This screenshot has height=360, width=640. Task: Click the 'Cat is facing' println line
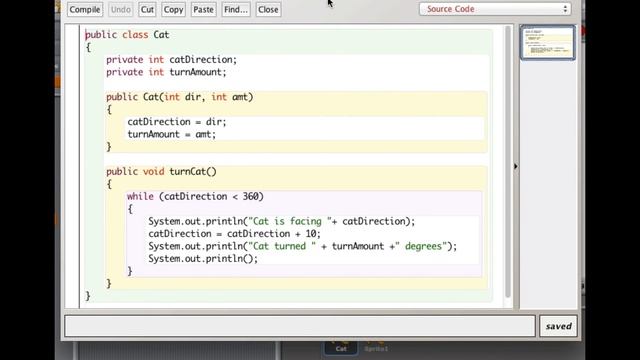282,222
